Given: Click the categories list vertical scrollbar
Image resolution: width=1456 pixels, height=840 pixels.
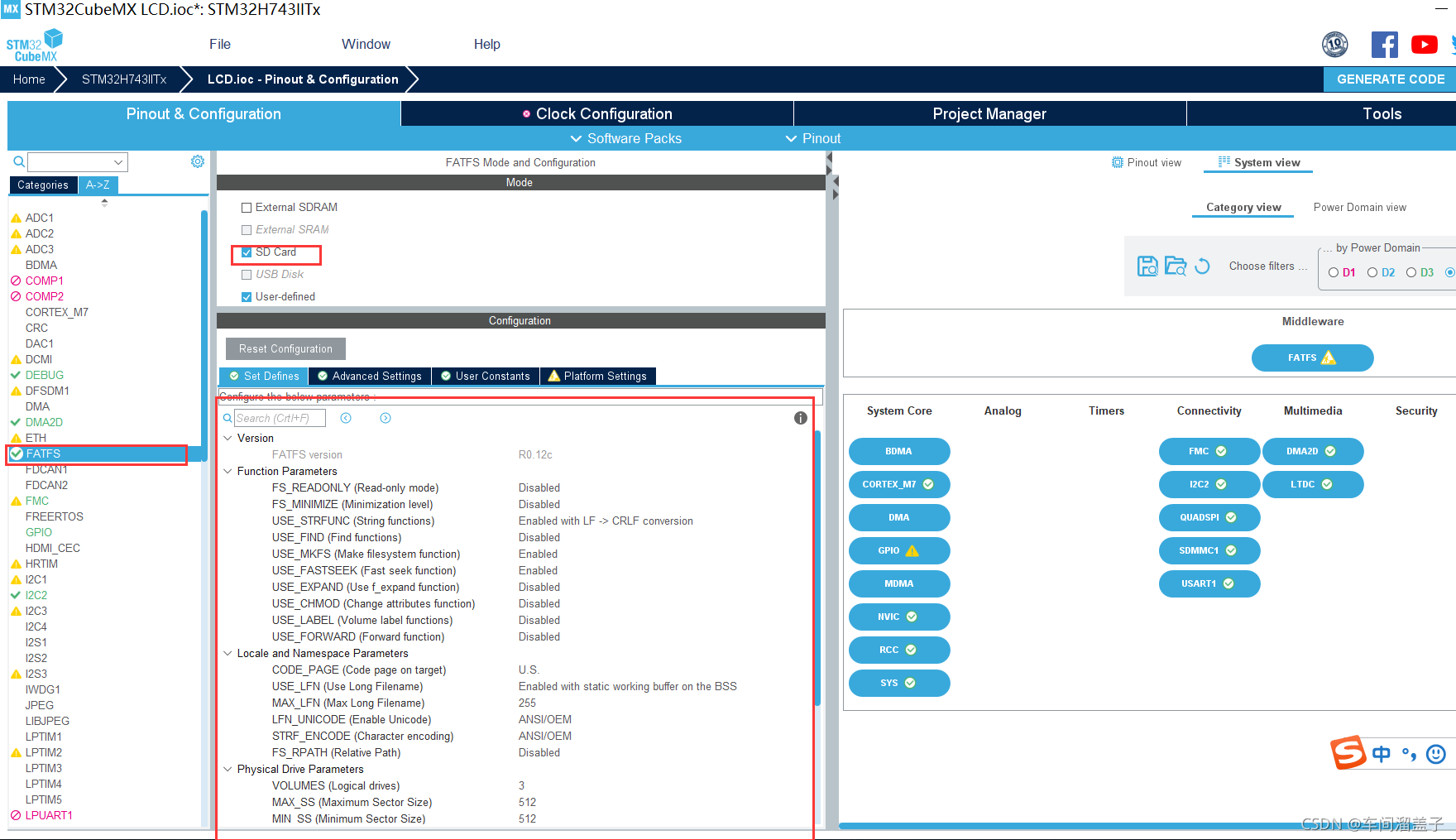Looking at the screenshot, I should pyautogui.click(x=204, y=335).
